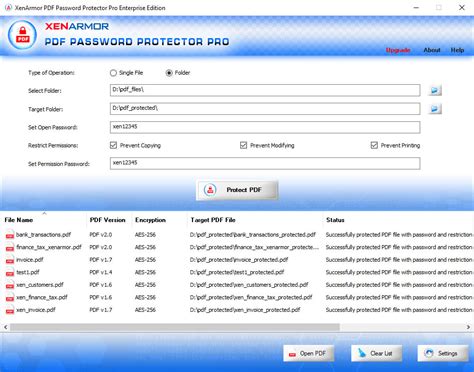Click xen_invoice_protected.pdf target path
Viewport: 474px width, 372px height.
tap(245, 310)
